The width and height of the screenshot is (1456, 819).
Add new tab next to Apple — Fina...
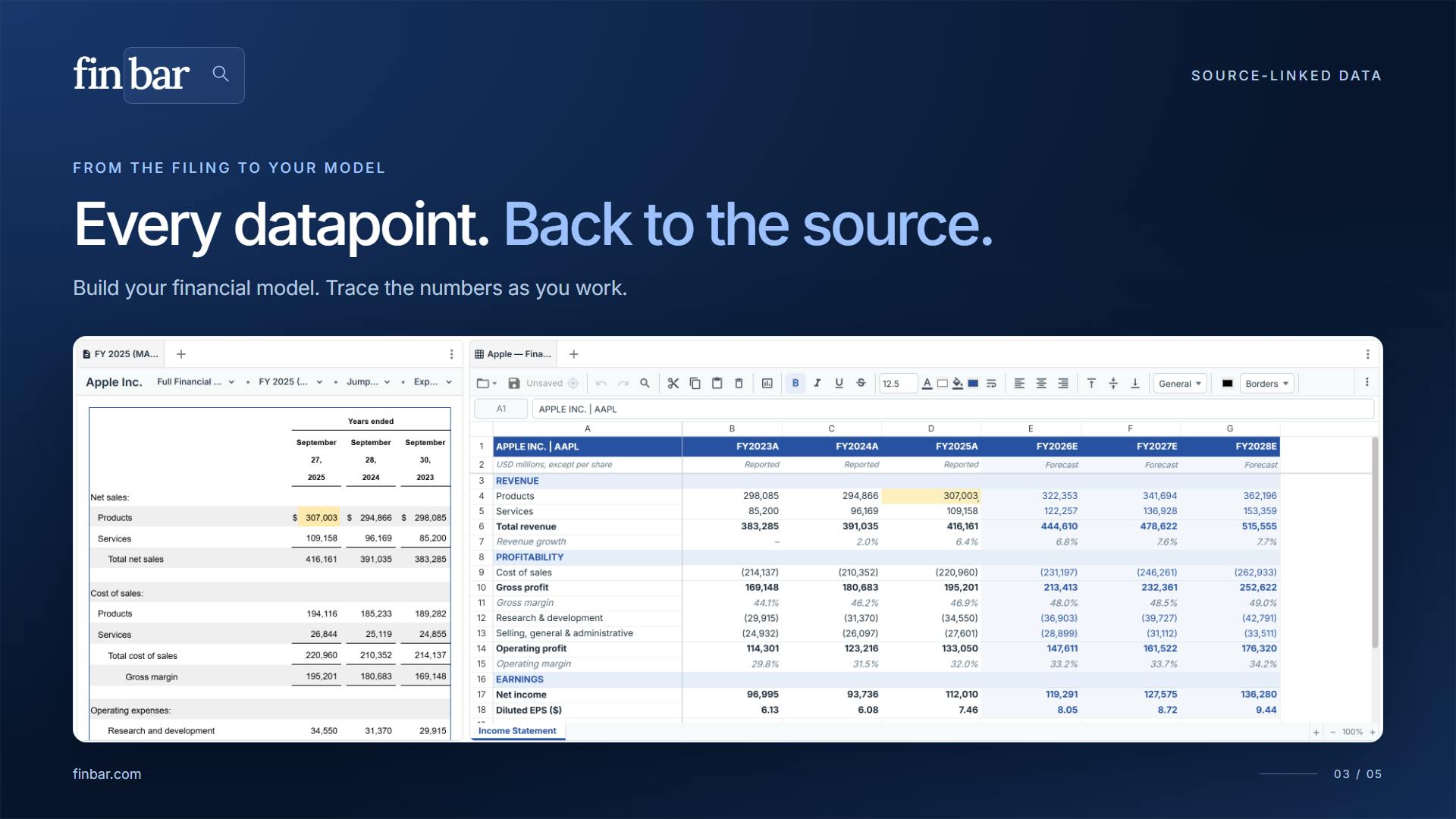(x=574, y=354)
